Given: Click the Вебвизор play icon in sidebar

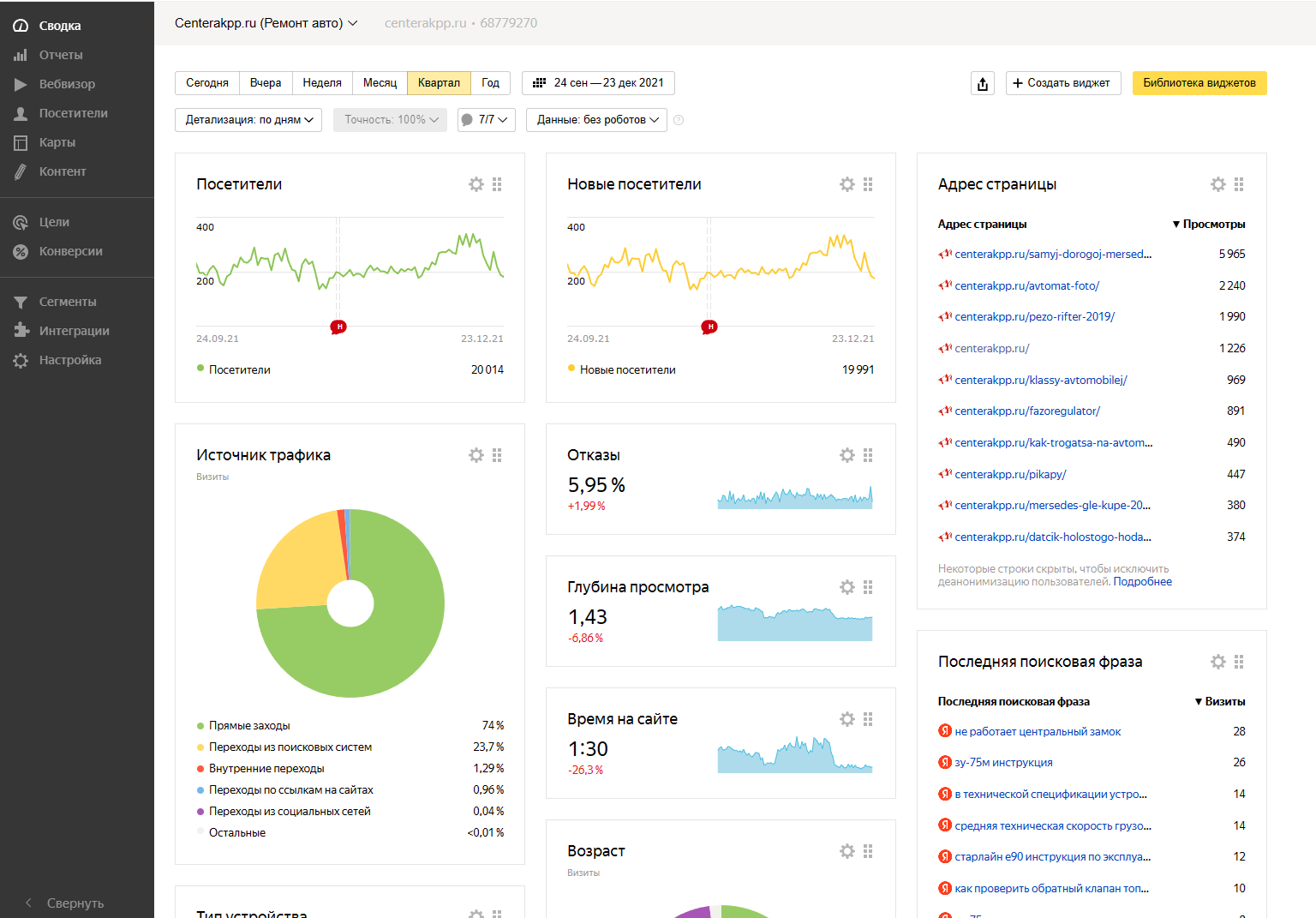Looking at the screenshot, I should [x=21, y=84].
